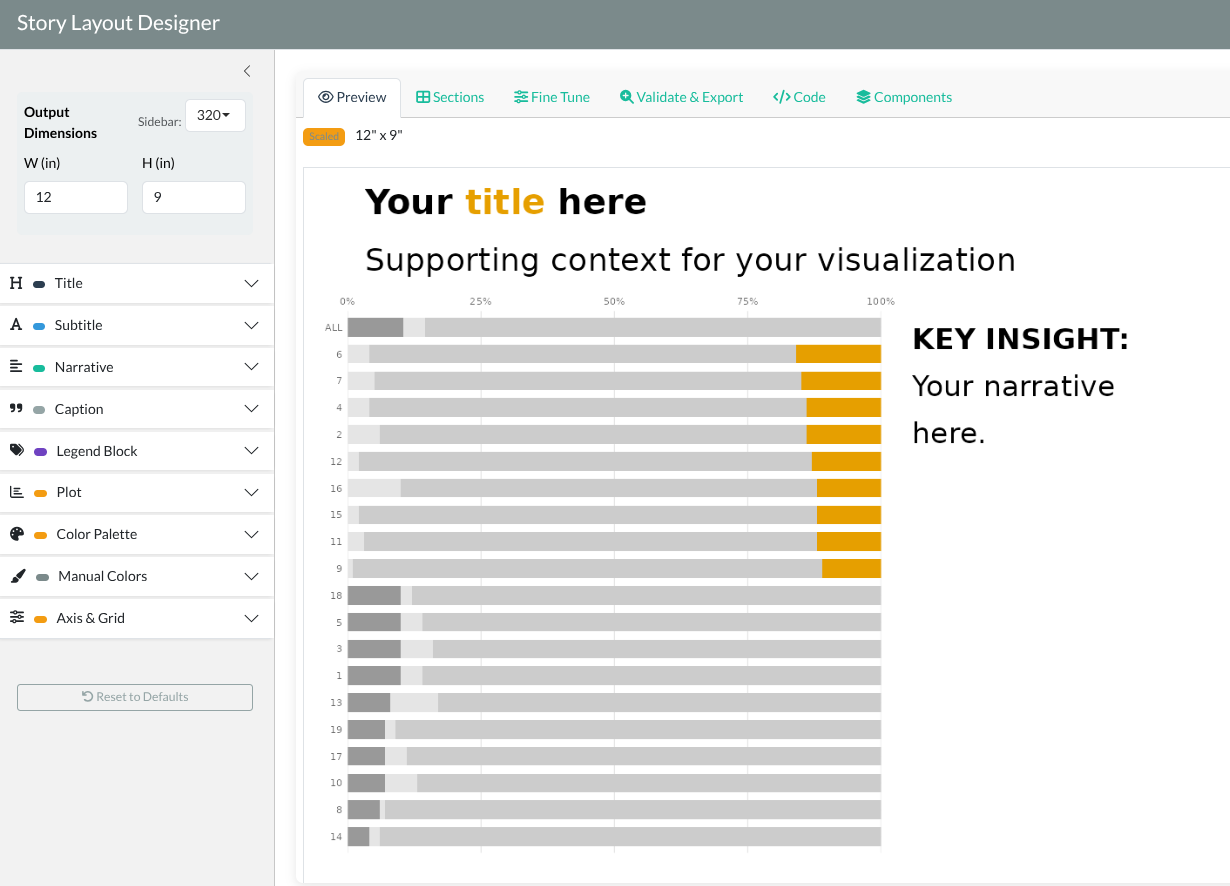Expand the Plot settings panel

pyautogui.click(x=252, y=492)
